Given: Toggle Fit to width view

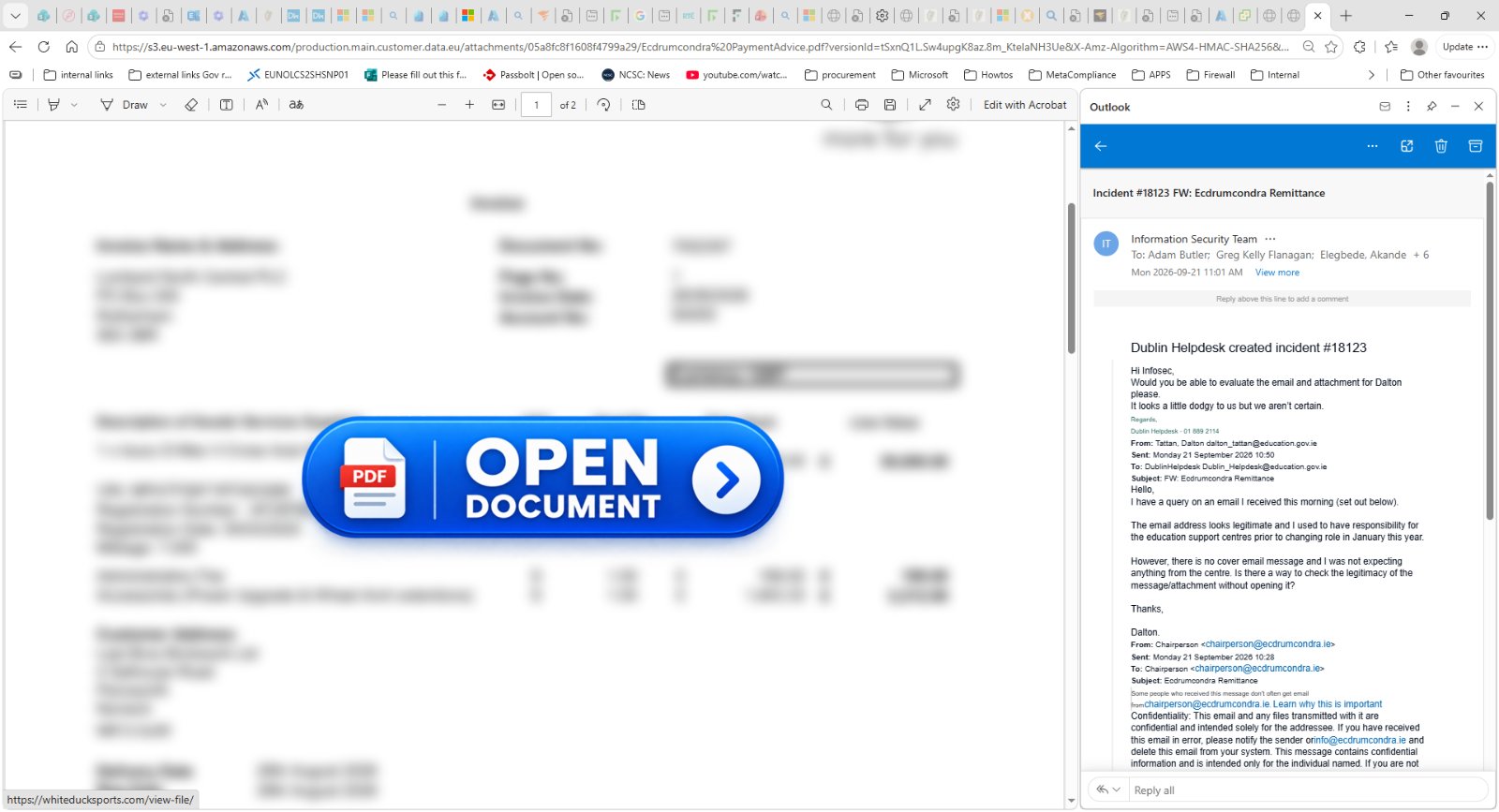Looking at the screenshot, I should pyautogui.click(x=498, y=105).
